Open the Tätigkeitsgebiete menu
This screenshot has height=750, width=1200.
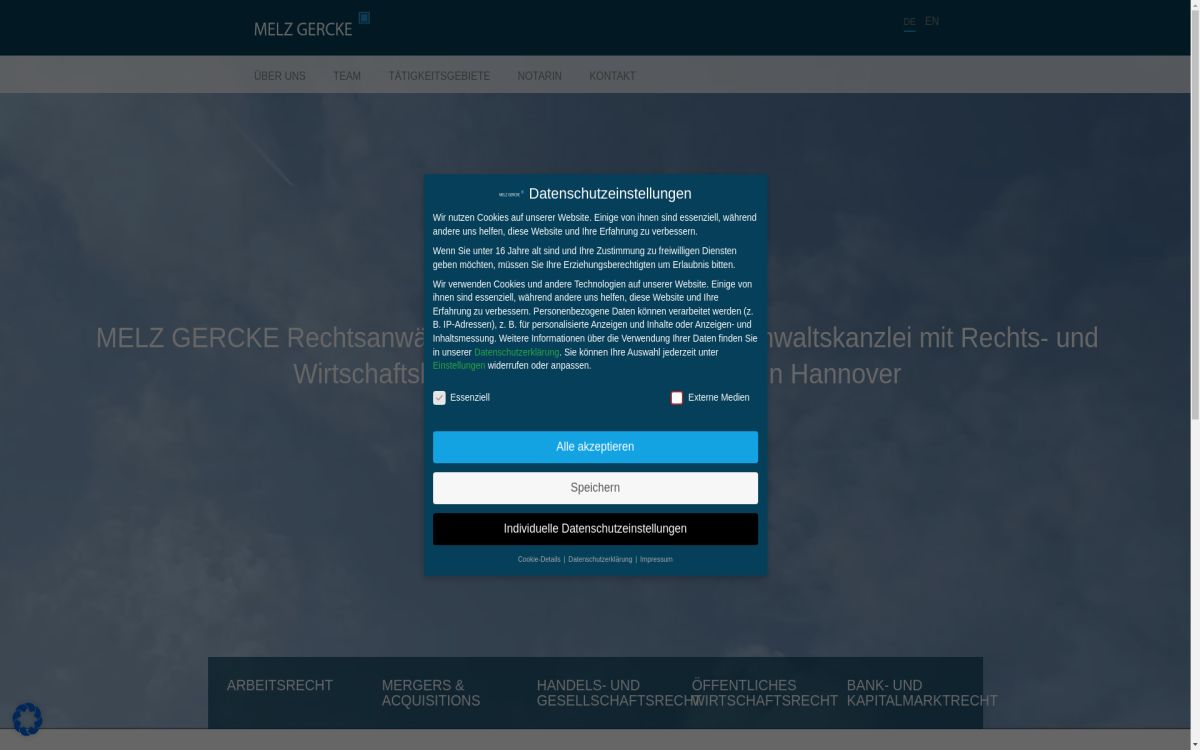pos(439,76)
